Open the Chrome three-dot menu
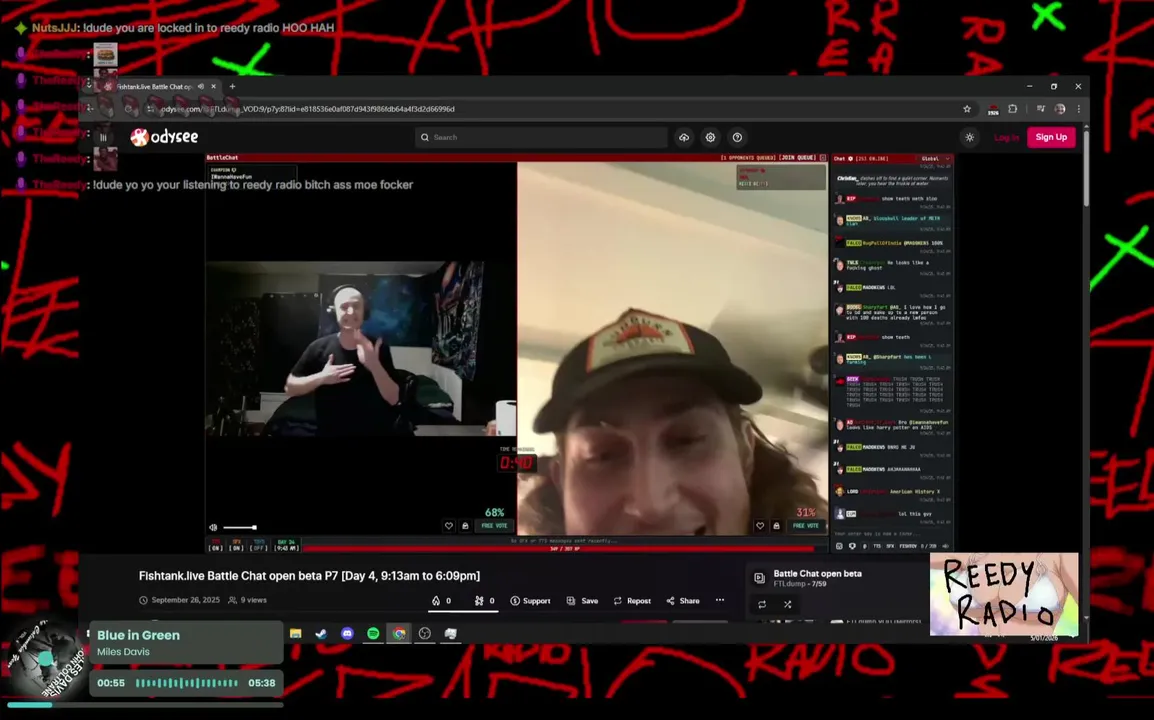The width and height of the screenshot is (1154, 720). pyautogui.click(x=1078, y=109)
